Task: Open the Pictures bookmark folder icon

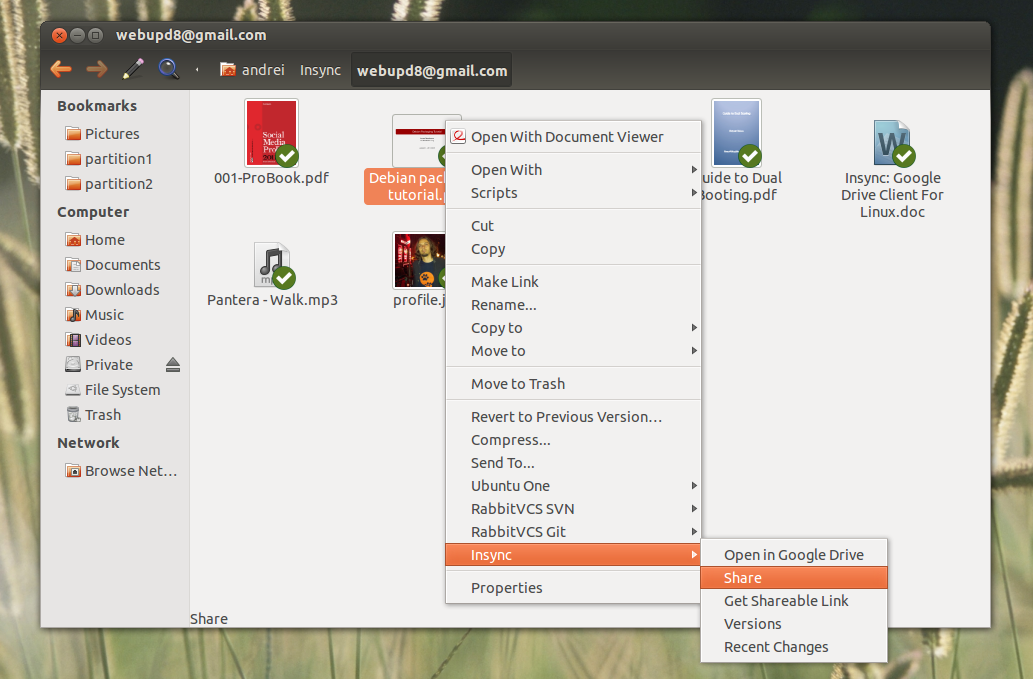Action: coord(73,134)
